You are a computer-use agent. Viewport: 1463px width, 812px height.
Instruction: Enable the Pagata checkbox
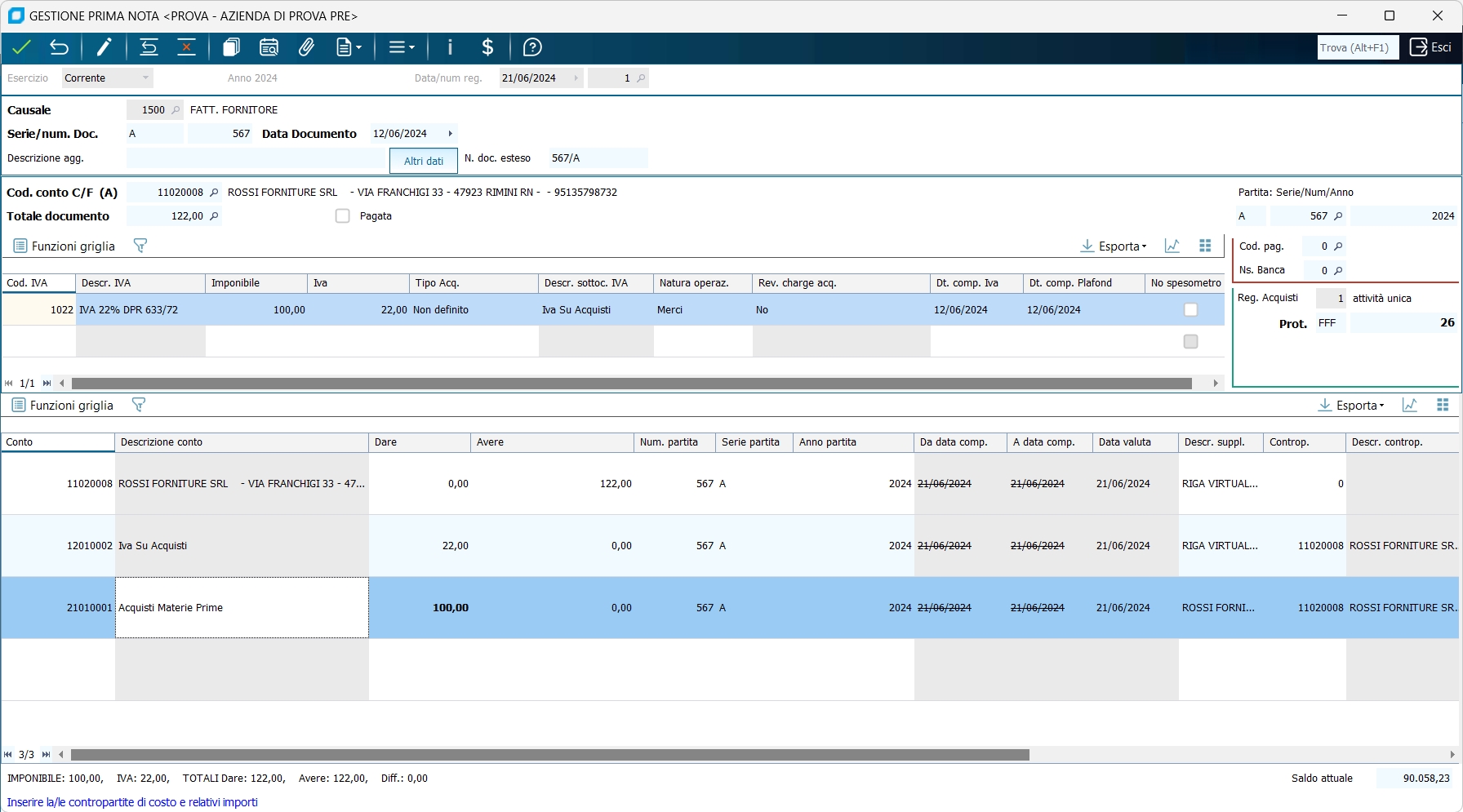coord(343,216)
